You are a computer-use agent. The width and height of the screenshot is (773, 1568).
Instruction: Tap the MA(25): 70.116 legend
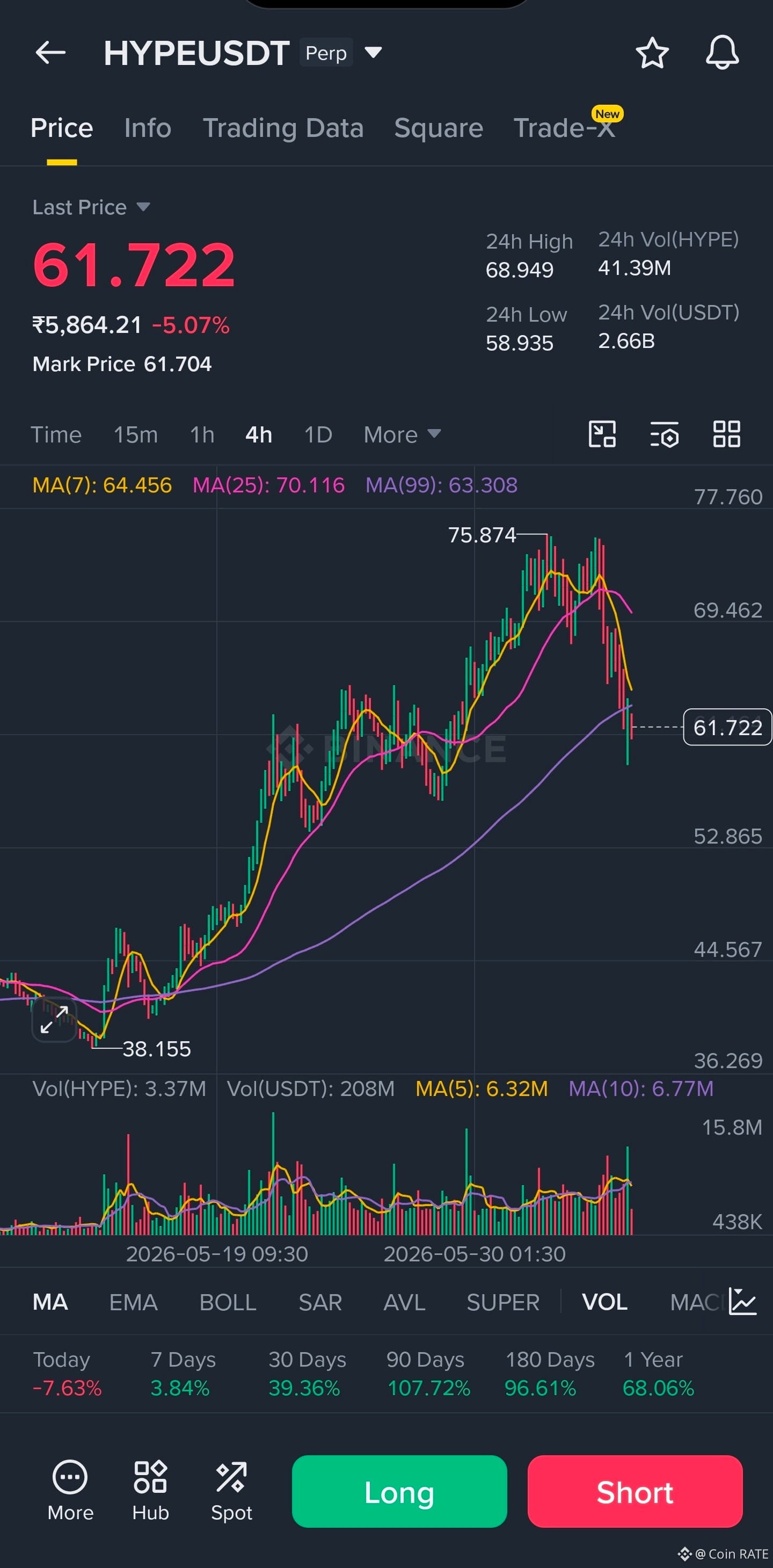coord(268,485)
